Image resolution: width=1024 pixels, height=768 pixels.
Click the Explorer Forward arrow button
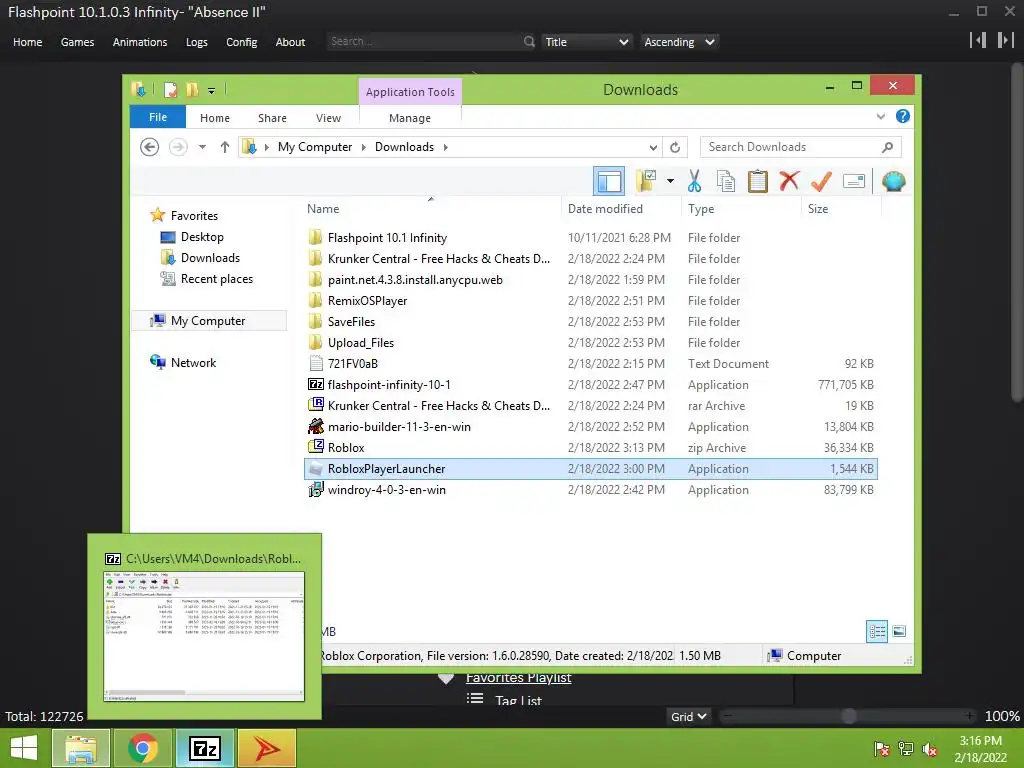click(178, 147)
